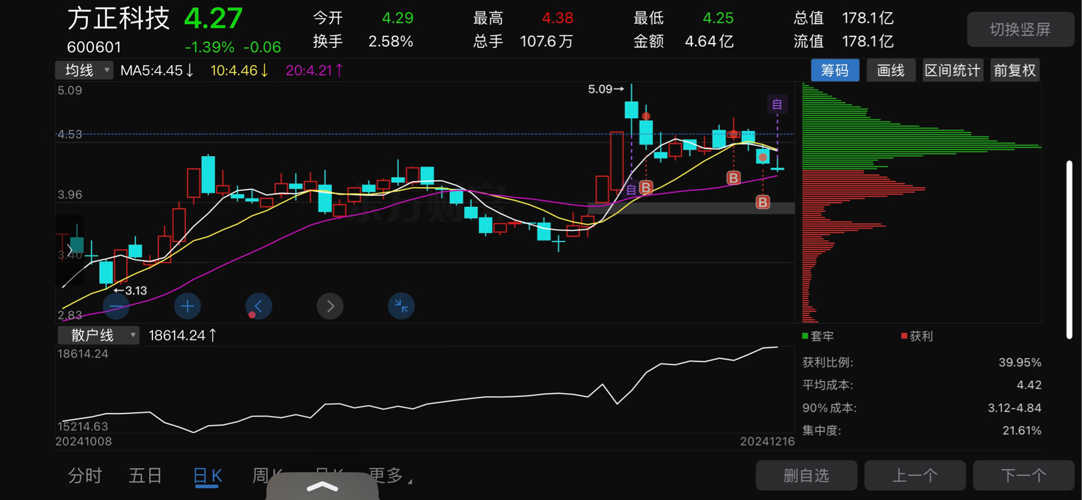Tap the purple 20:4.21 moving average label
The height and width of the screenshot is (500, 1082).
(x=315, y=70)
